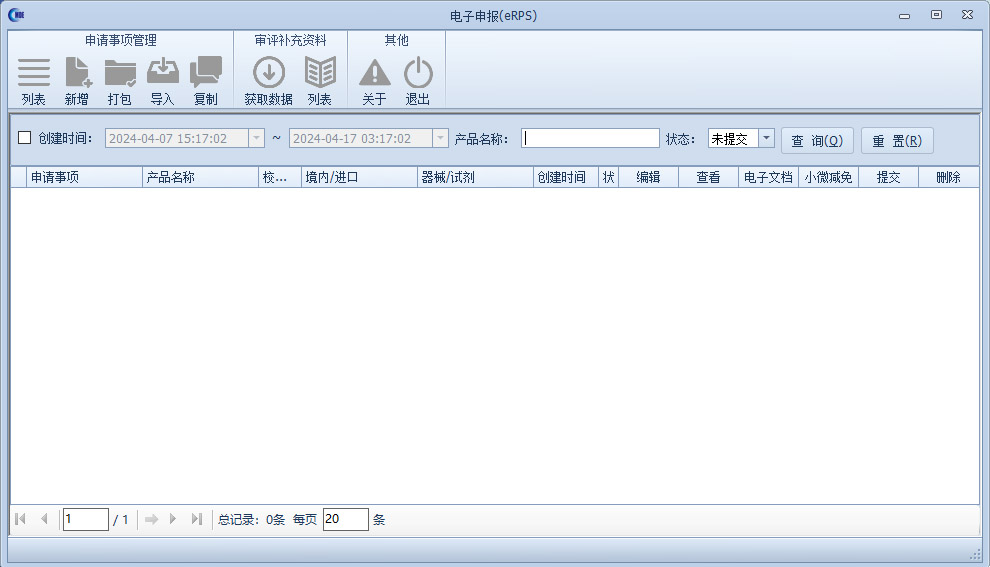
Task: Expand the end date dropdown
Action: click(440, 139)
